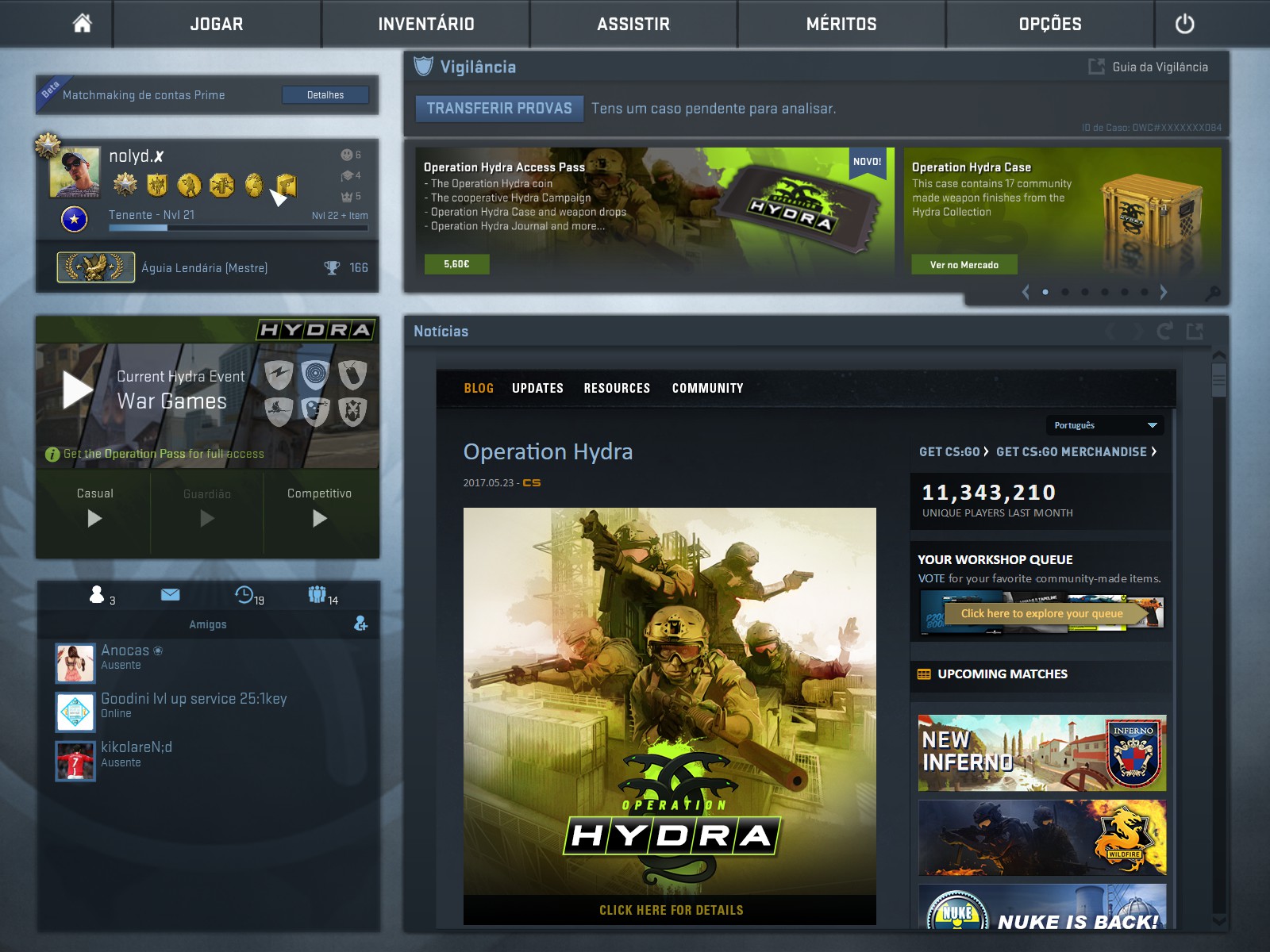This screenshot has width=1270, height=952.
Task: Open the INVENTÁRIO menu
Action: tap(426, 24)
